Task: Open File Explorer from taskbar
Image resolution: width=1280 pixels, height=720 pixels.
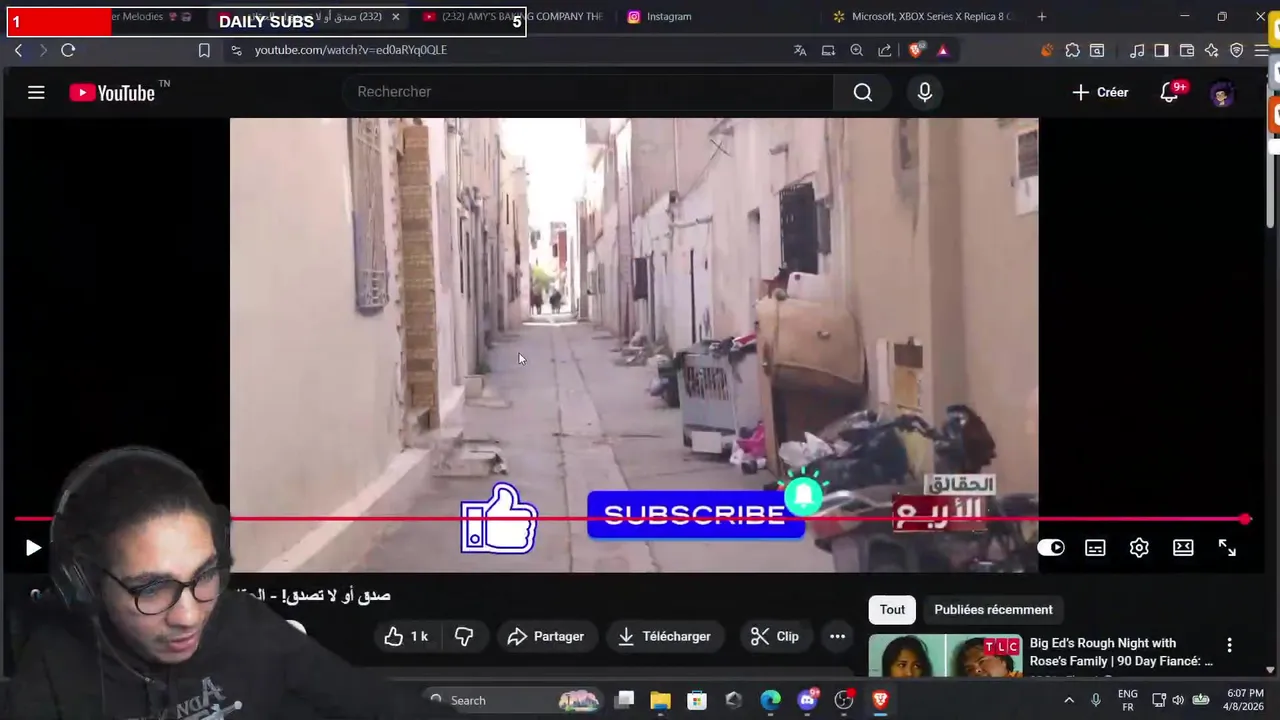Action: (660, 700)
